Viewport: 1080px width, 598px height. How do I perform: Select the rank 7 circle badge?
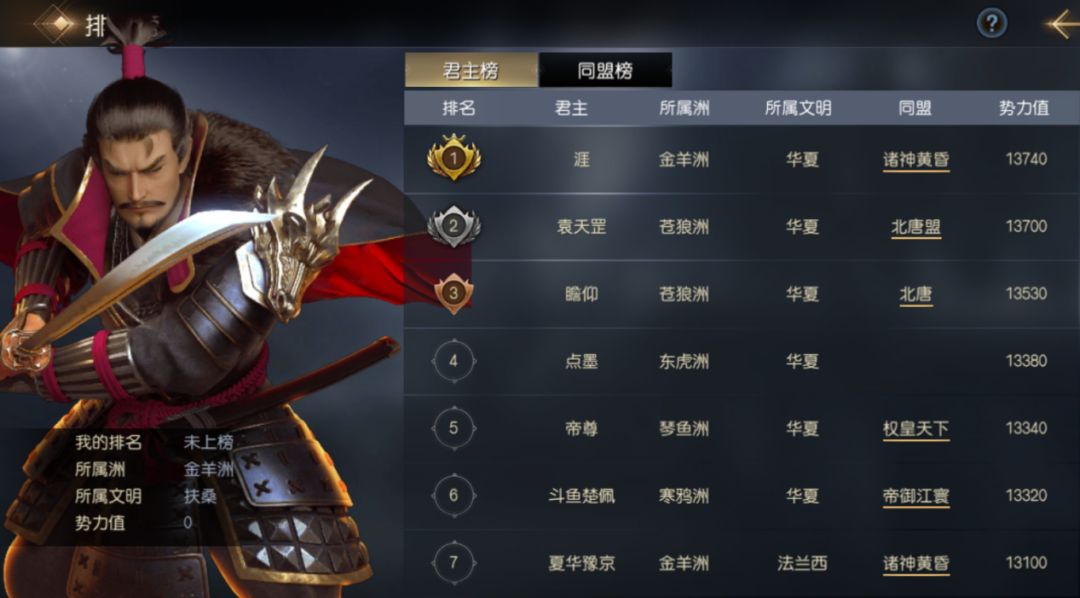point(453,563)
